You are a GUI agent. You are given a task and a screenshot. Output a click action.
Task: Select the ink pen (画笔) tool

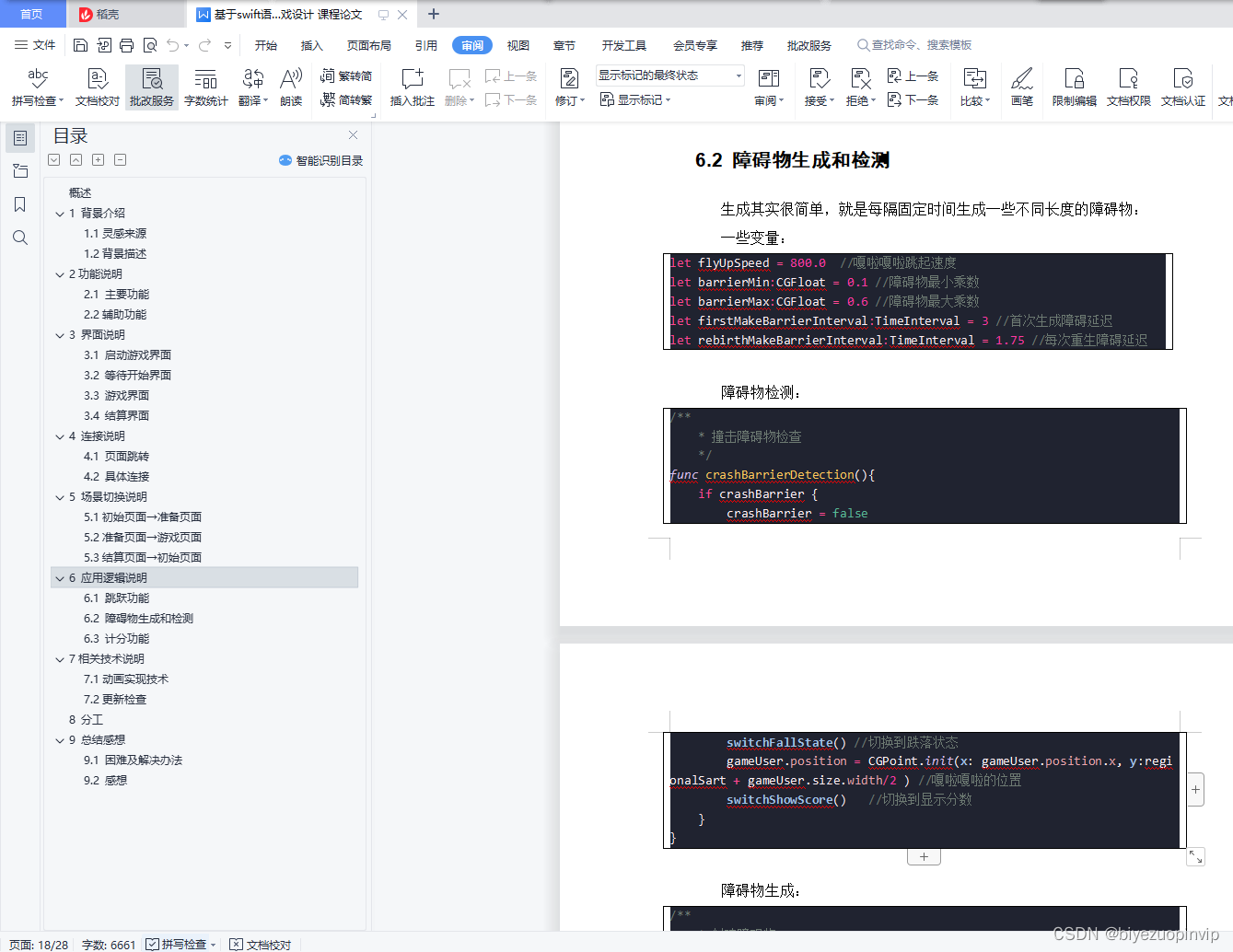point(1022,87)
